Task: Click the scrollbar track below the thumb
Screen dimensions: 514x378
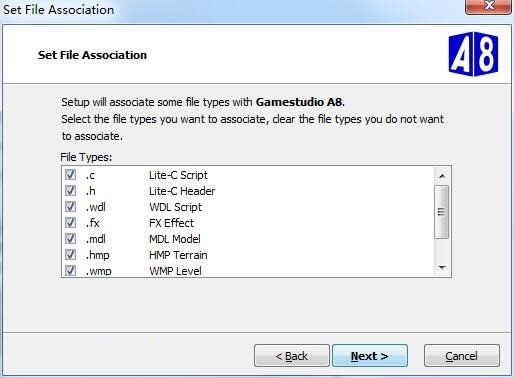Action: (x=442, y=249)
